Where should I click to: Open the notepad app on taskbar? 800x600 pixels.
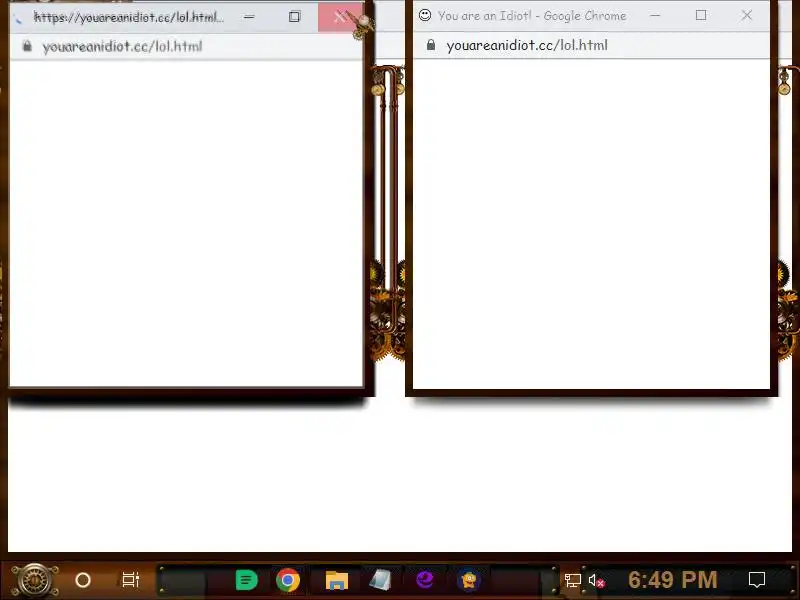pyautogui.click(x=380, y=580)
